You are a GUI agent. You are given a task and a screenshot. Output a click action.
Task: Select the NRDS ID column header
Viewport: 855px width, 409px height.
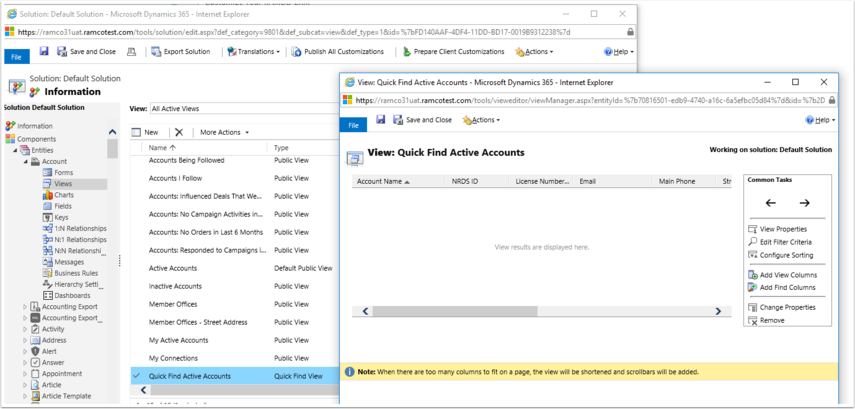(x=477, y=182)
